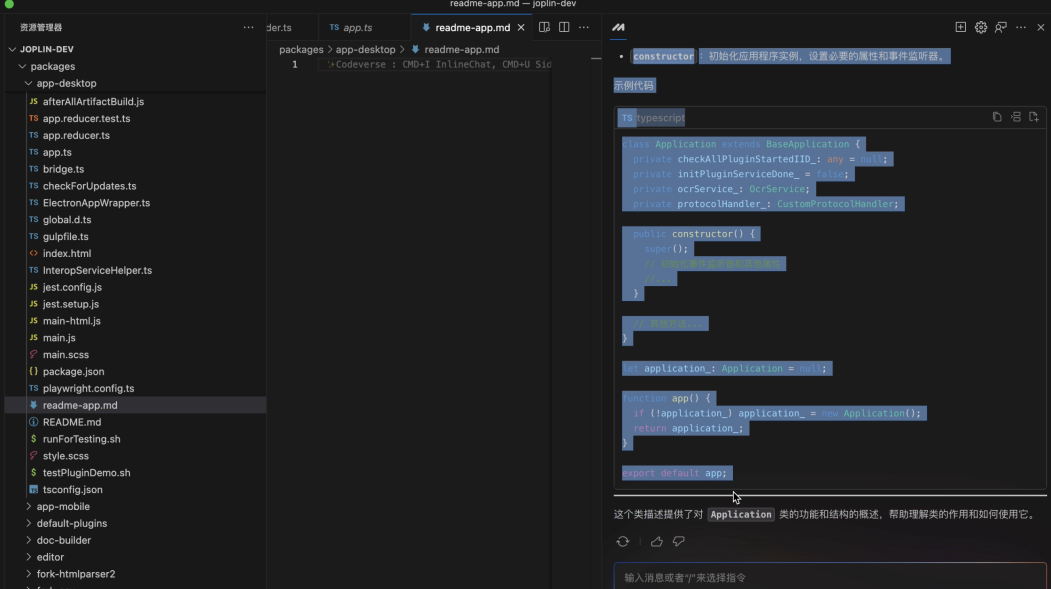Insert code block into editor
1051x589 pixels.
[x=1015, y=117]
